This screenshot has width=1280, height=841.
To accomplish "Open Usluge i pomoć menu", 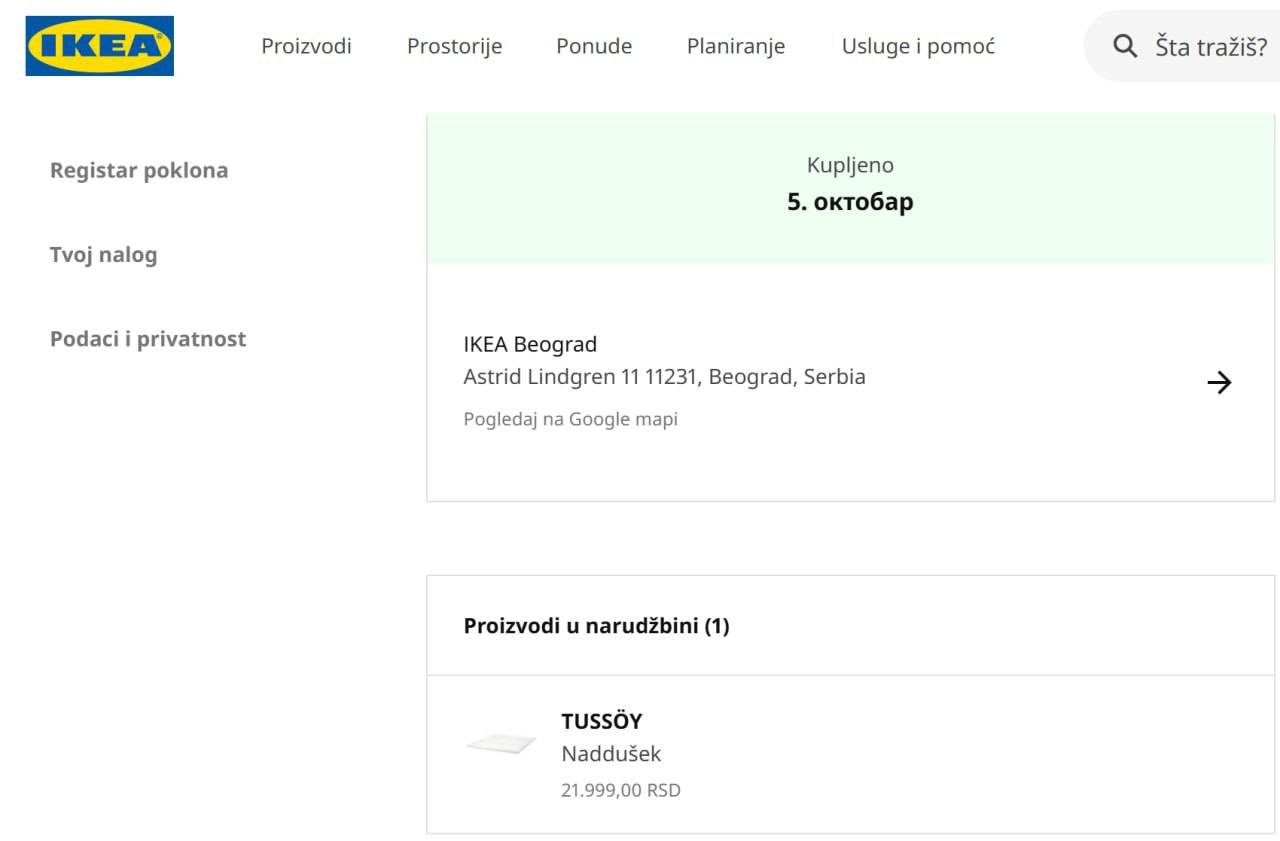I will click(918, 46).
